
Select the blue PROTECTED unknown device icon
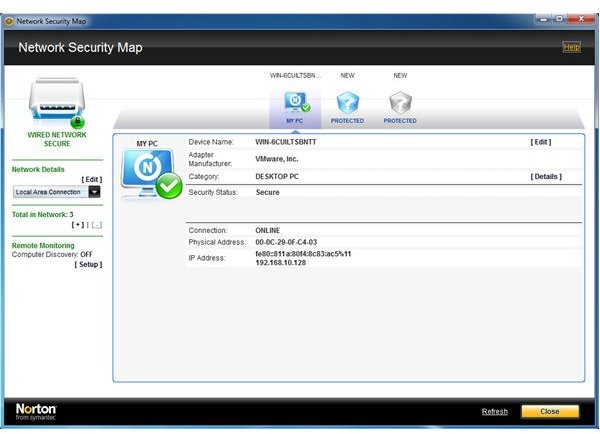[347, 102]
